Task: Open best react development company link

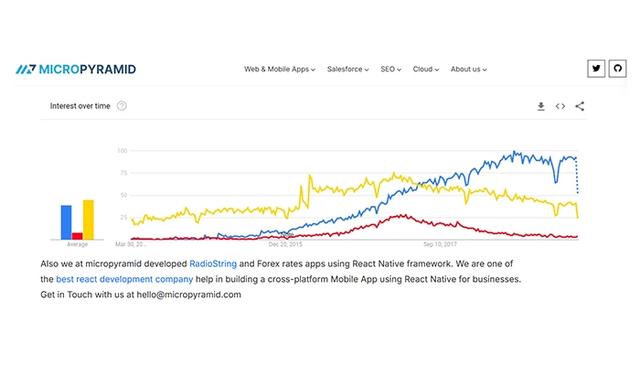Action: click(124, 279)
